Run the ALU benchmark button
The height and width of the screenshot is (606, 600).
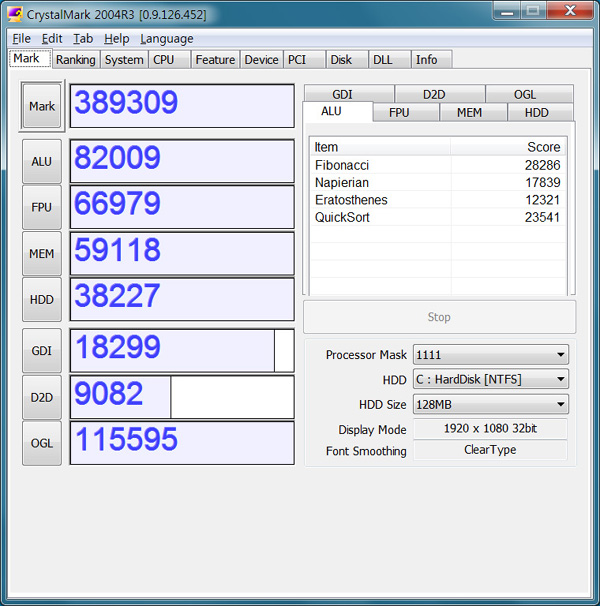(x=42, y=161)
